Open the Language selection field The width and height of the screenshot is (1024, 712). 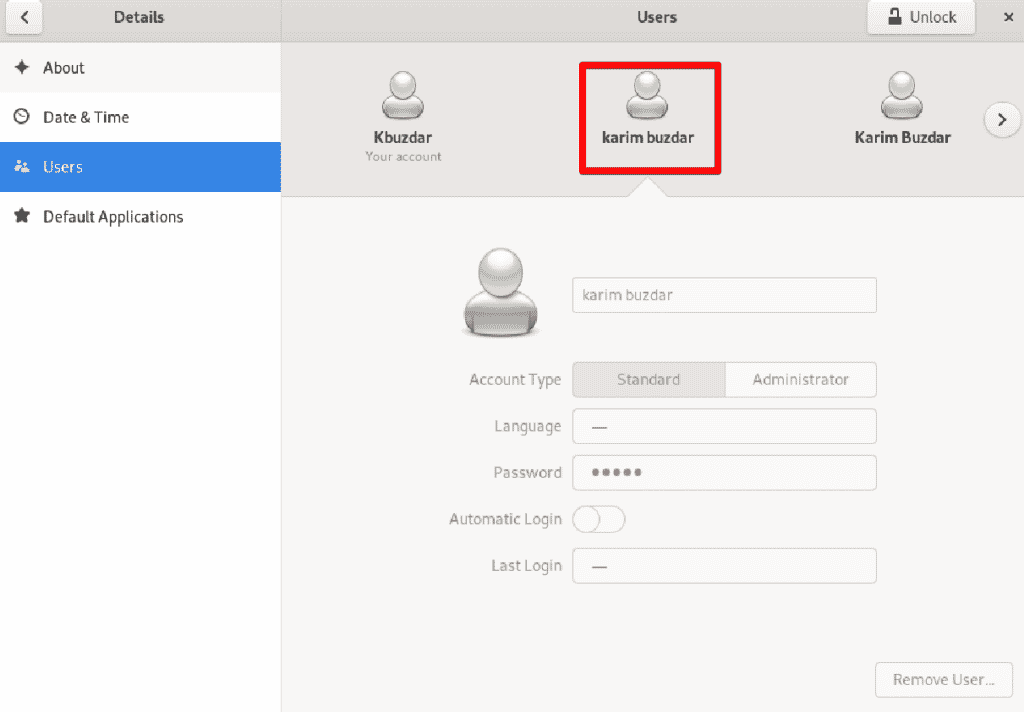click(x=723, y=426)
